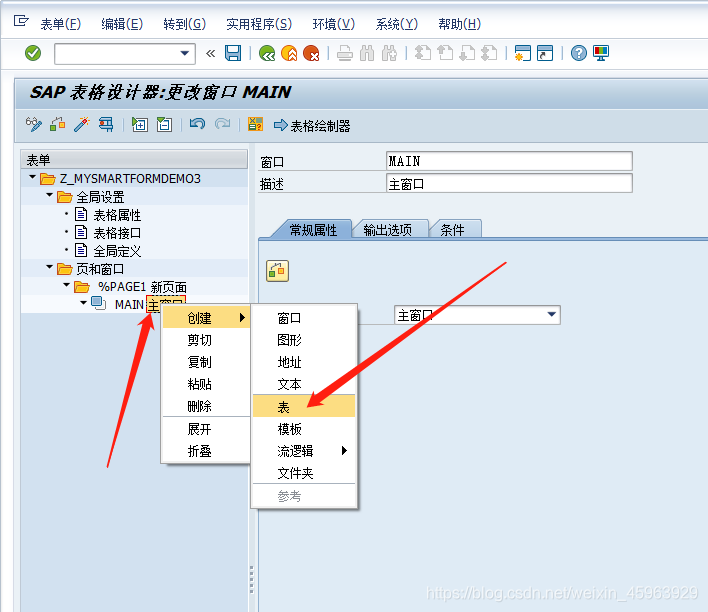This screenshot has width=708, height=612.
Task: Collapse the Z_MYSMARTFORMDEMO3 root node
Action: (32, 177)
